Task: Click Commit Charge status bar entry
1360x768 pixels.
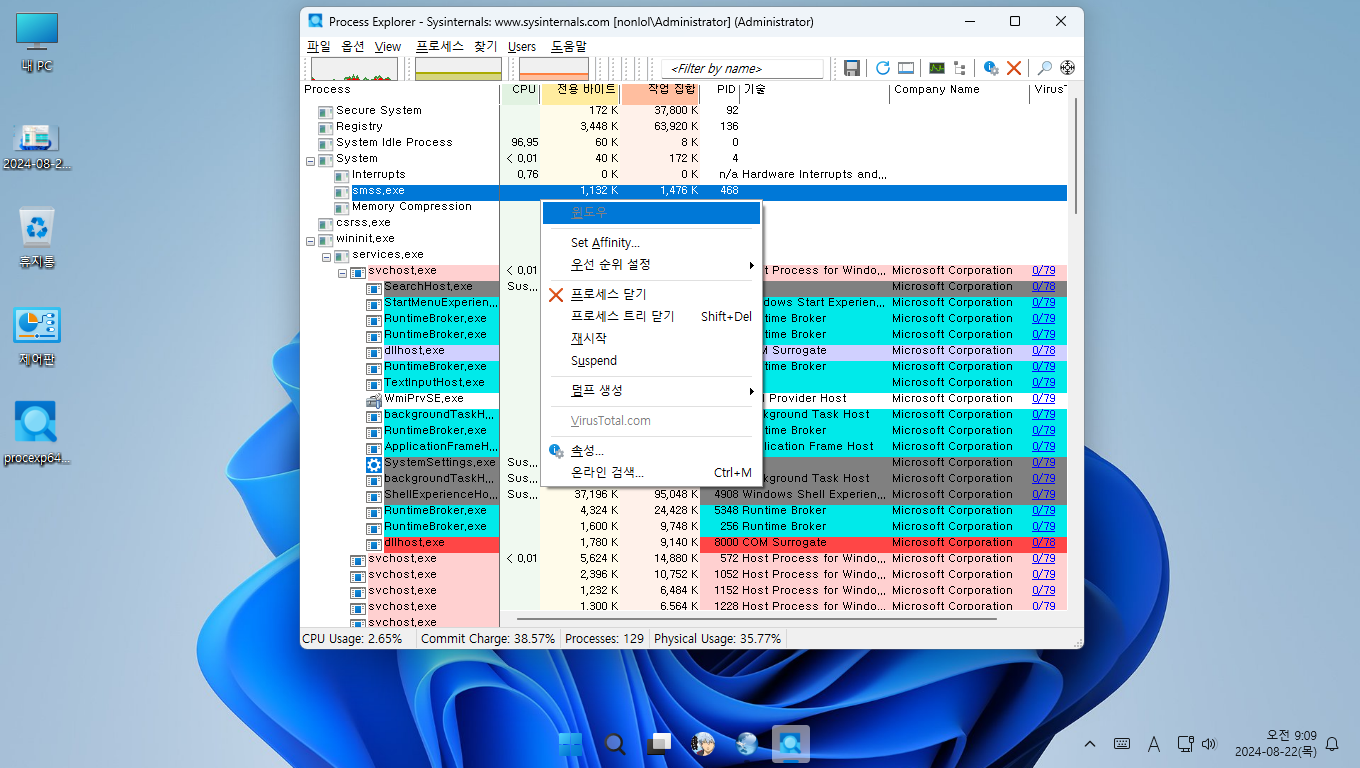Action: pyautogui.click(x=488, y=638)
